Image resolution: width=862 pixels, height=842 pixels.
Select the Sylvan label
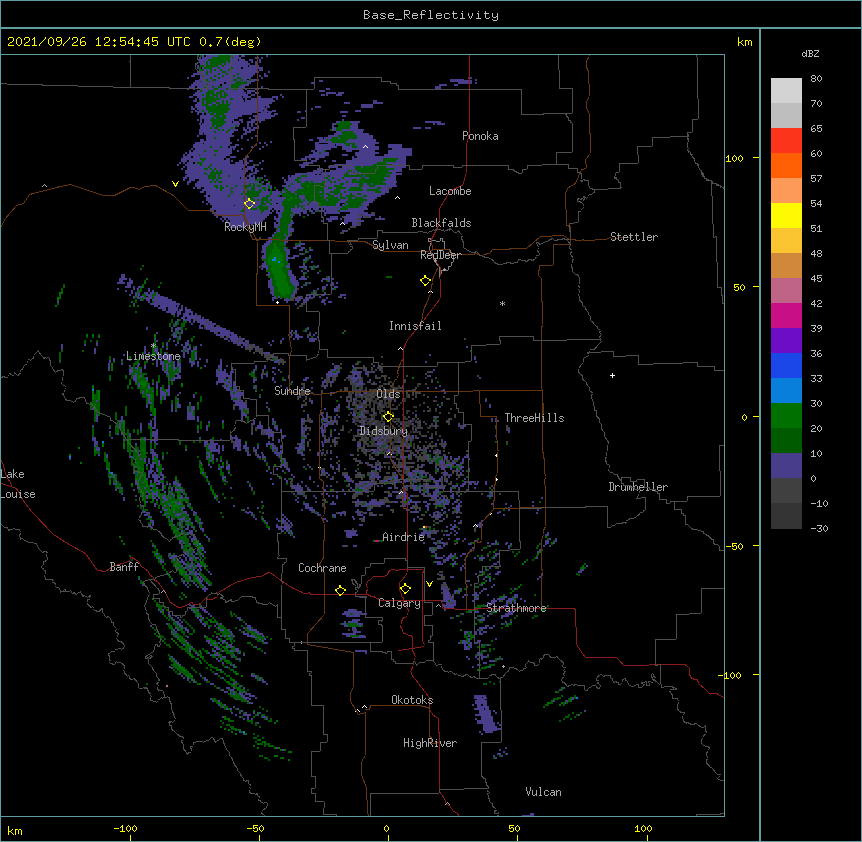click(390, 245)
